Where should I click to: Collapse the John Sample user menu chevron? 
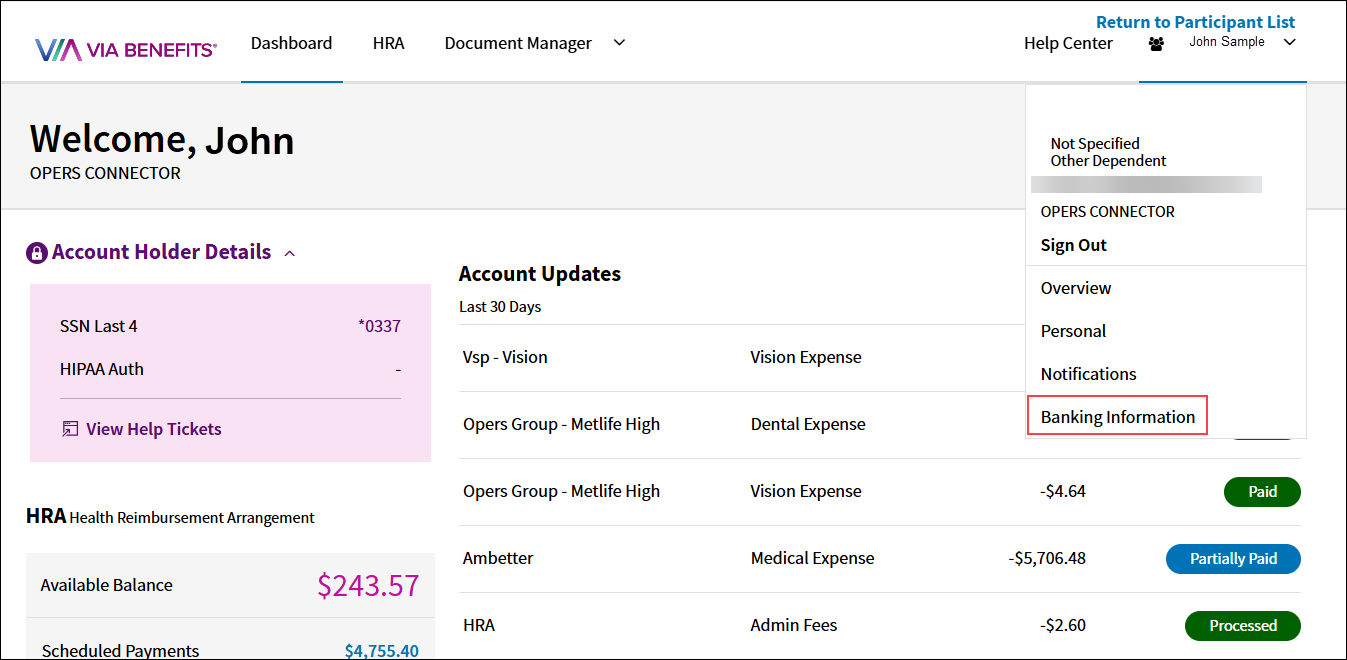[x=1289, y=42]
